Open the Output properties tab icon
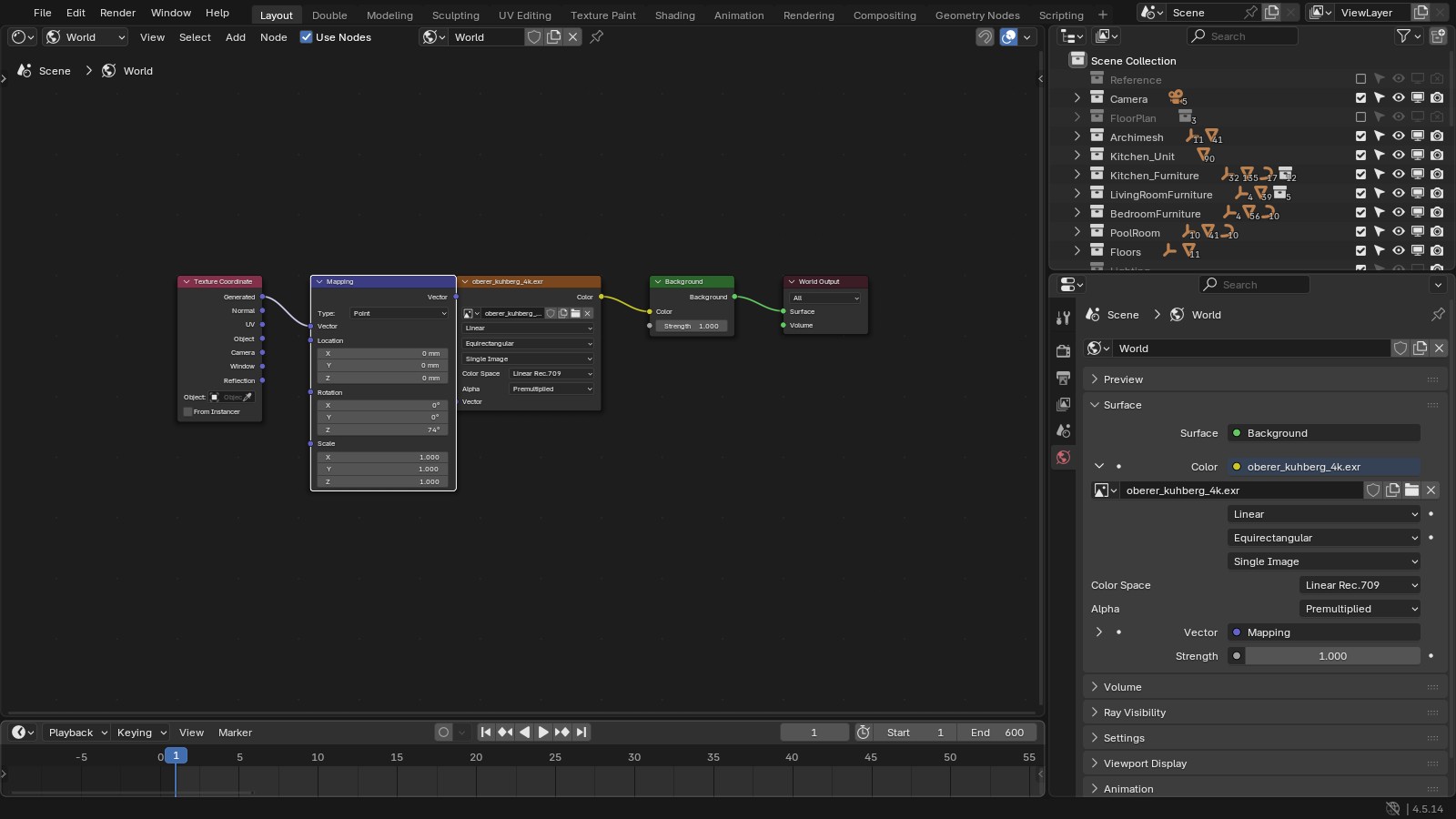Viewport: 1456px width, 819px height. (1063, 377)
